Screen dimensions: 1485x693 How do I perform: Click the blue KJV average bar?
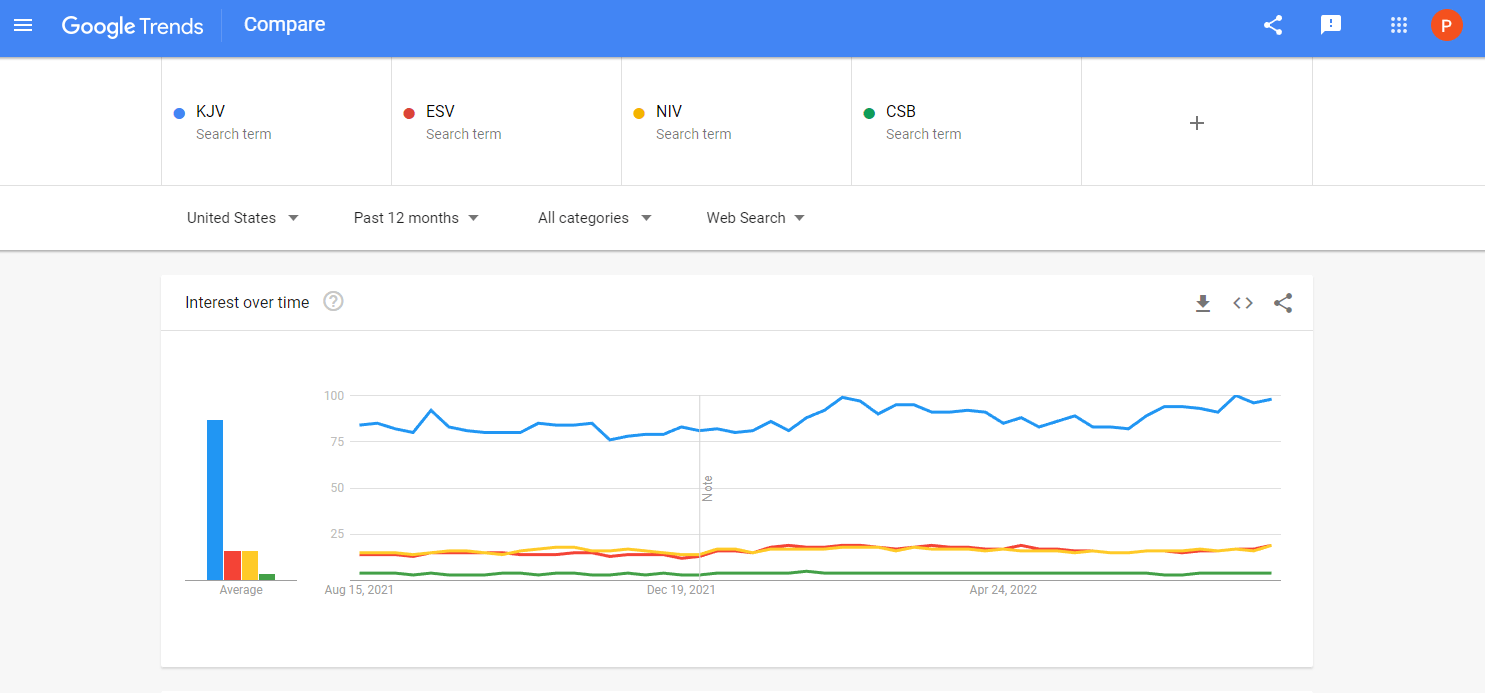(x=215, y=500)
